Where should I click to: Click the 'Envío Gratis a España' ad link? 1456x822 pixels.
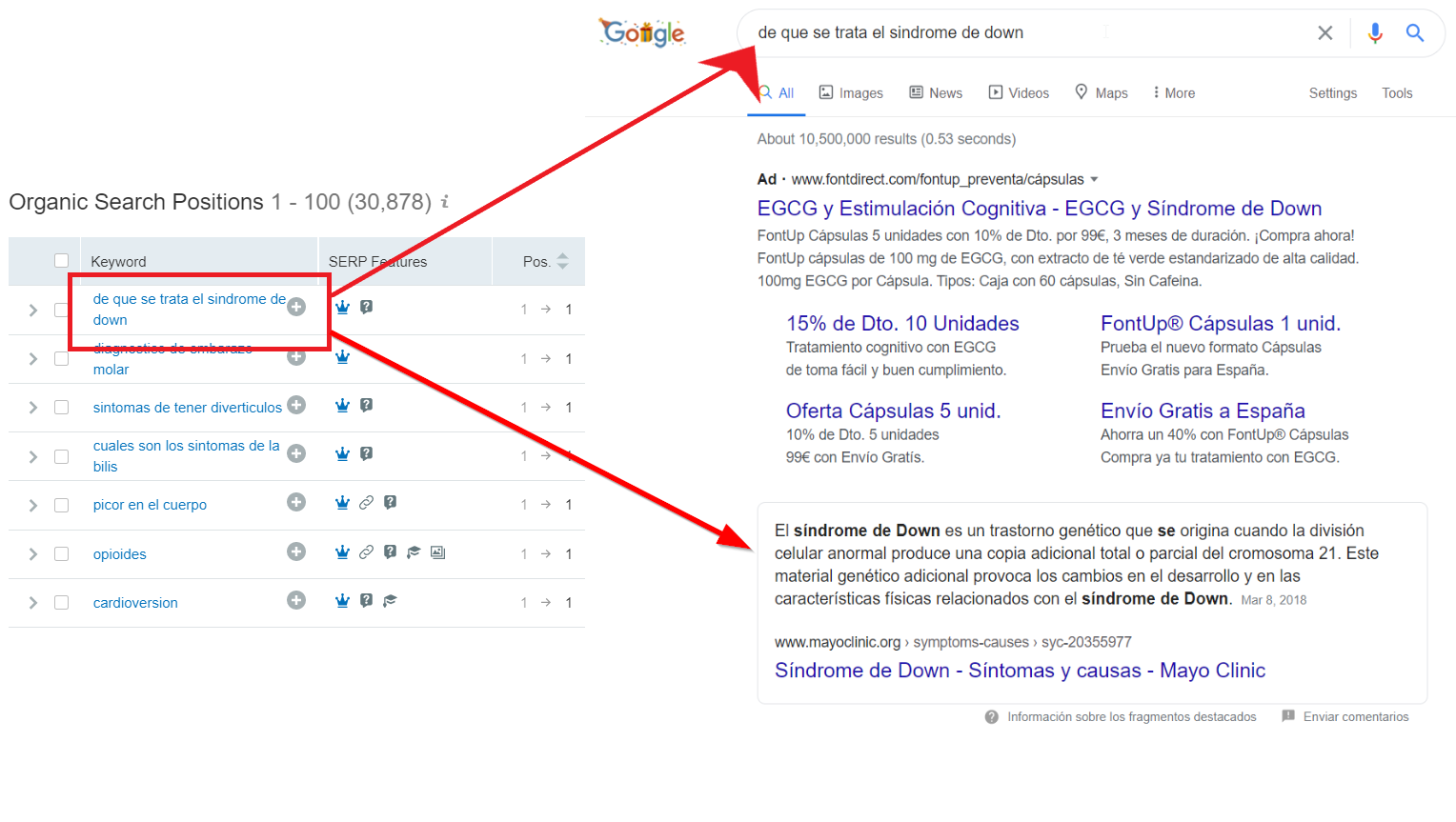(1203, 411)
